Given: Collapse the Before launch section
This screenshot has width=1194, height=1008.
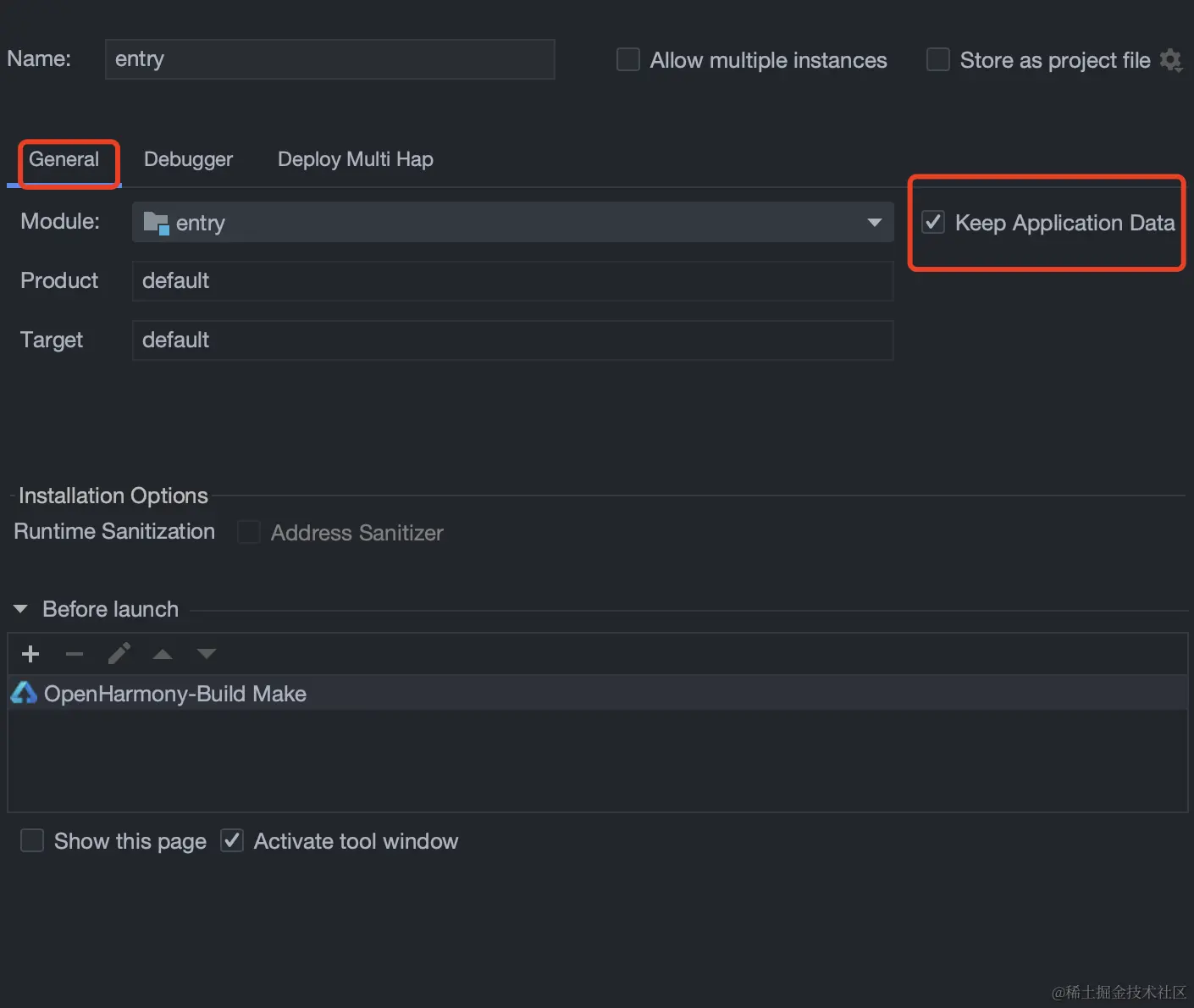Looking at the screenshot, I should (21, 609).
